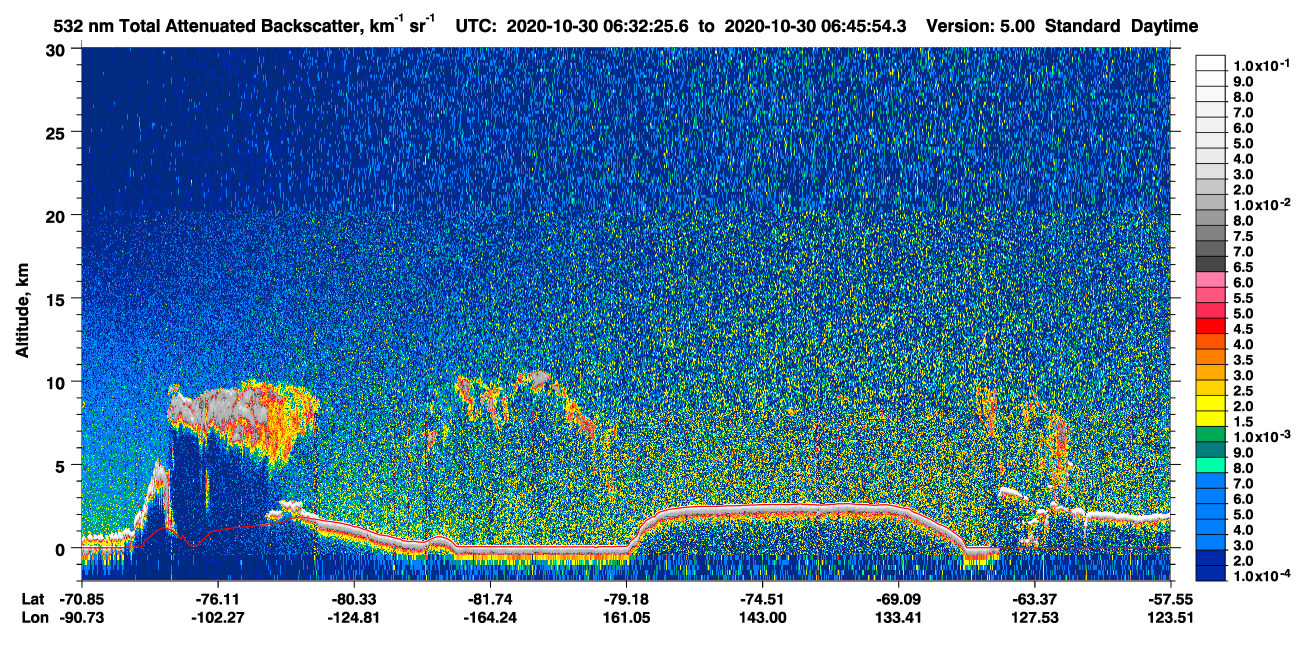The height and width of the screenshot is (667, 1300).
Task: Click the 'Lon' row label
Action: pyautogui.click(x=34, y=618)
